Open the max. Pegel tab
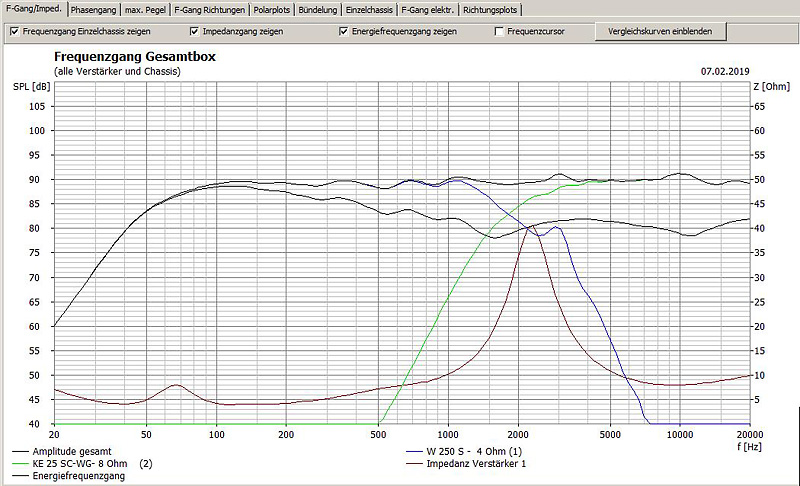The height and width of the screenshot is (486, 800). (144, 10)
